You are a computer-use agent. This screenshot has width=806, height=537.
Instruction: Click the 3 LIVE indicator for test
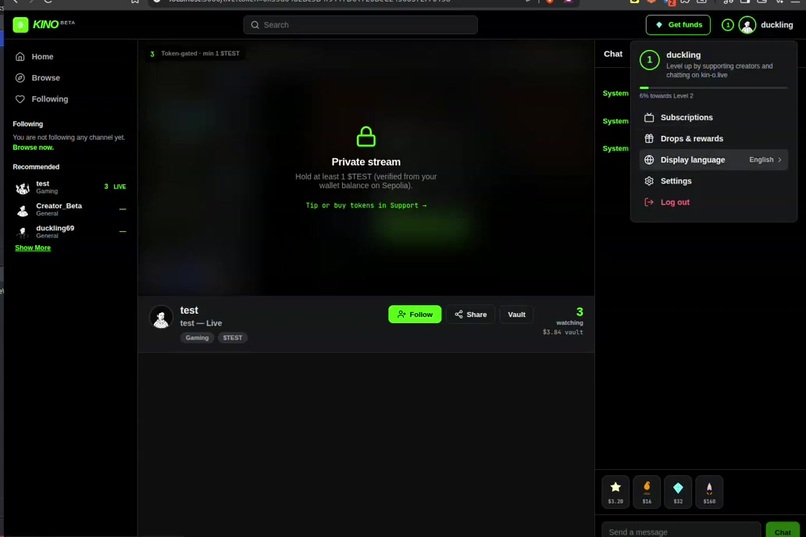click(x=115, y=187)
